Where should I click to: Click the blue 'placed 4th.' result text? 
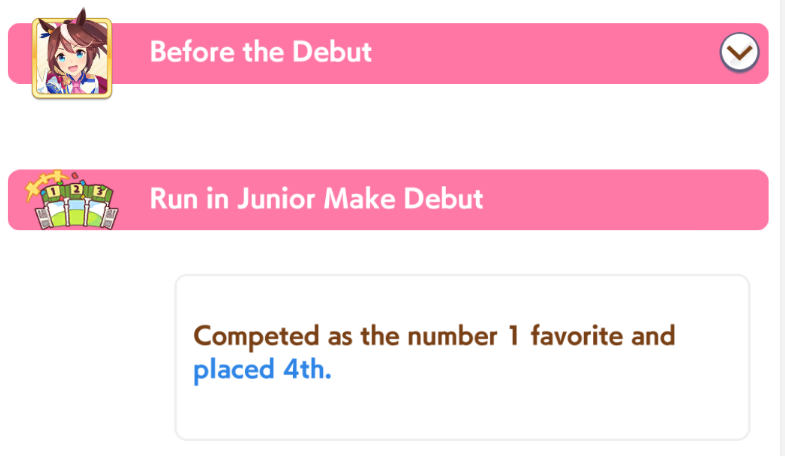pos(262,369)
